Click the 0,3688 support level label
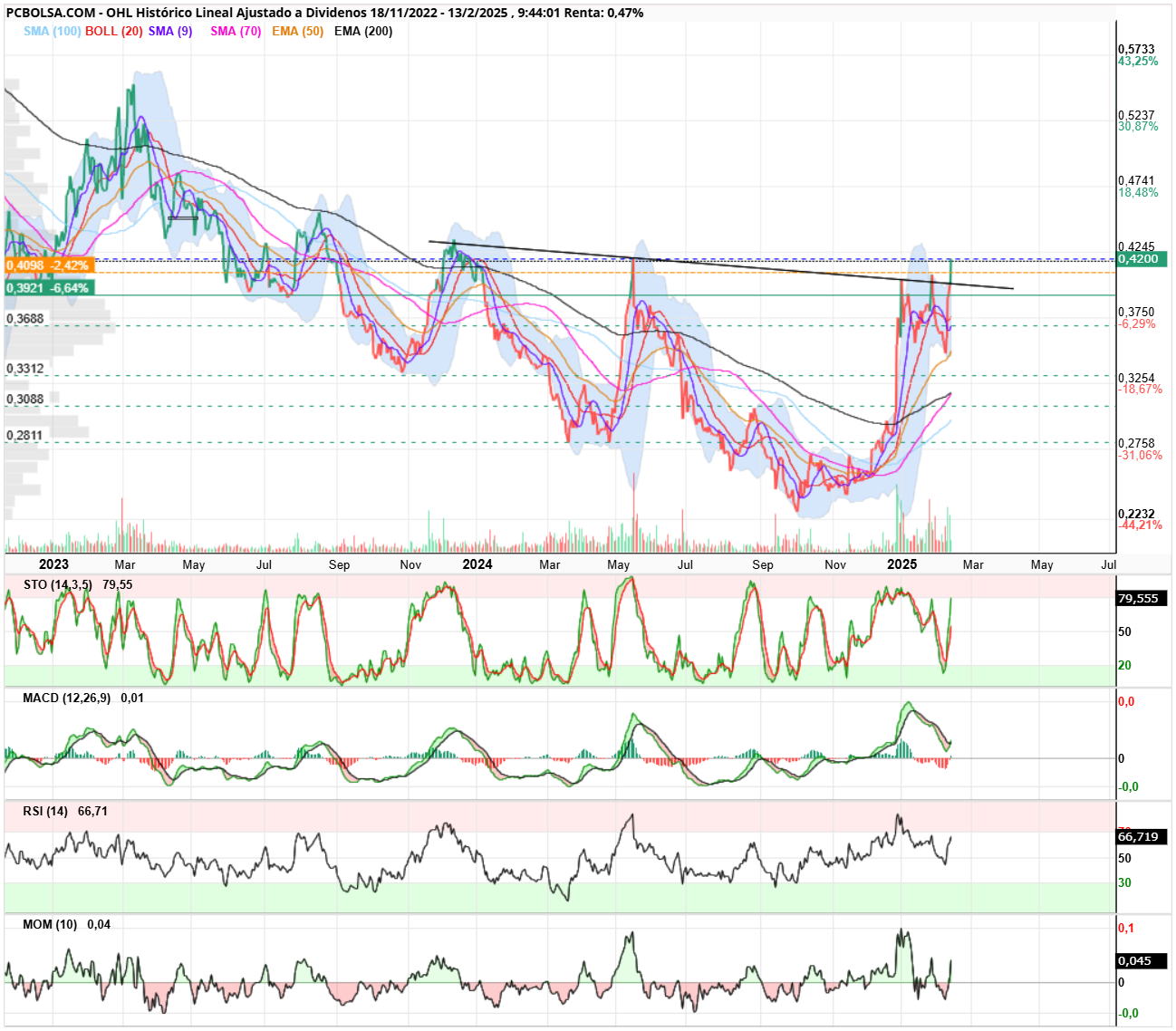 (25, 319)
